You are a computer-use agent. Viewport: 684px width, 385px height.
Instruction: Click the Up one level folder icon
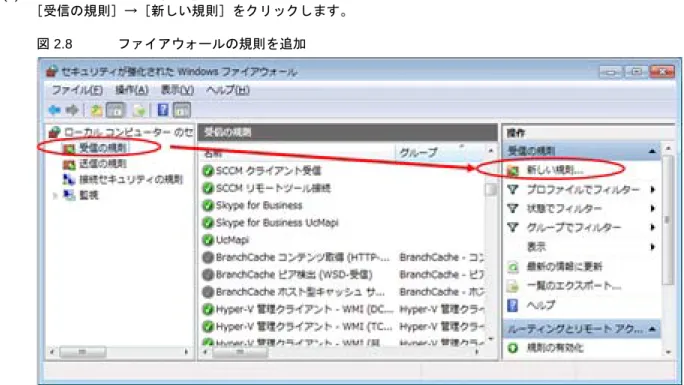point(96,110)
